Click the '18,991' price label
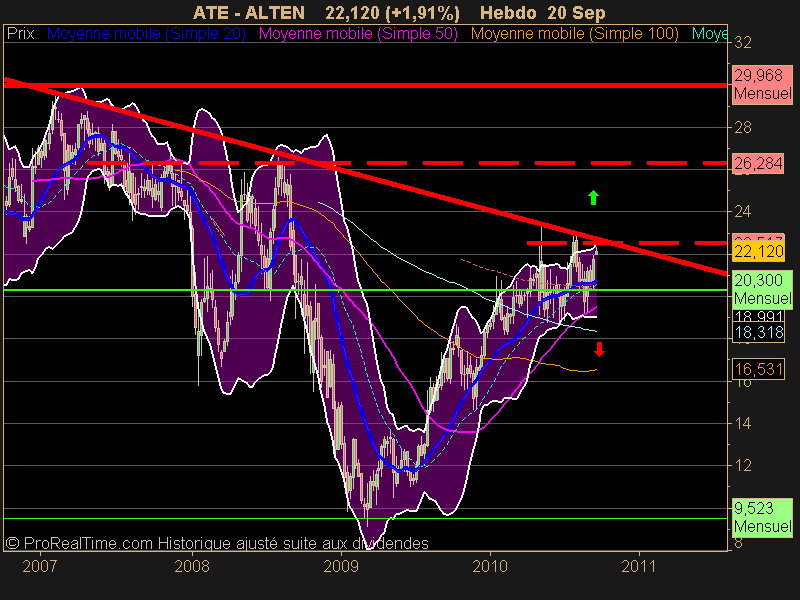Viewport: 800px width, 600px height. pyautogui.click(x=758, y=316)
